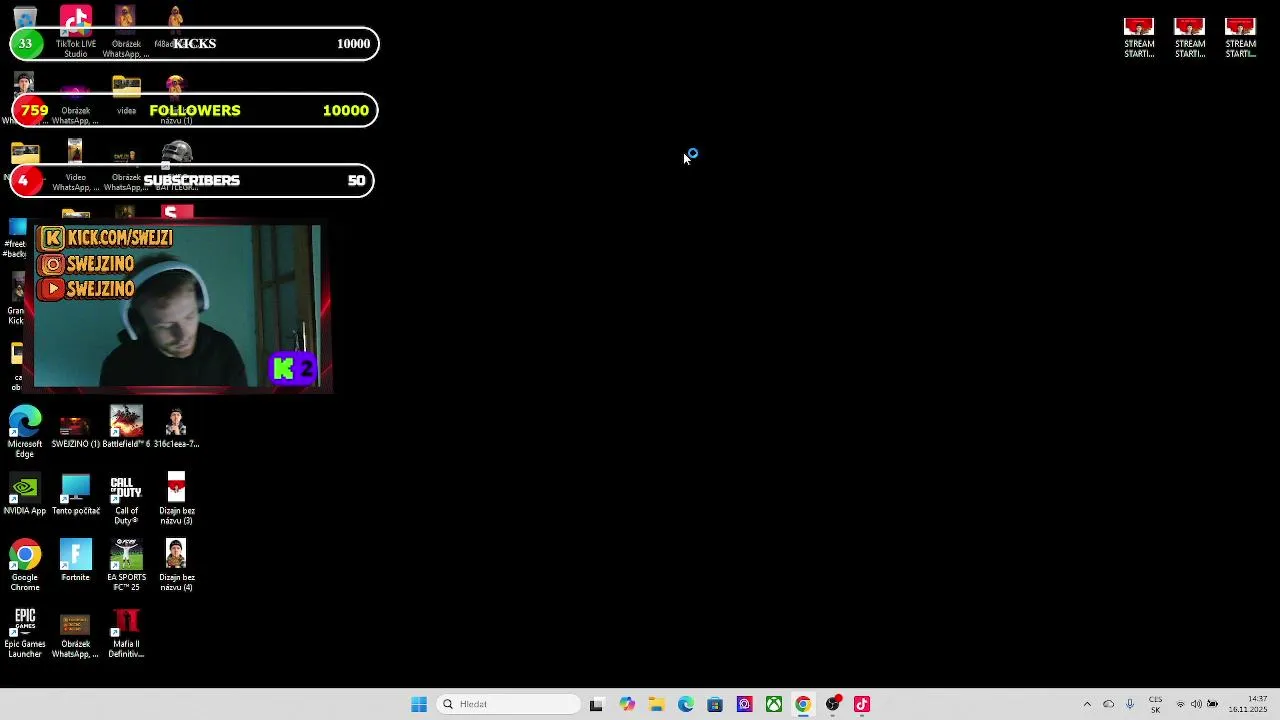Open network settings from Wi-Fi icon
This screenshot has height=720, width=1280.
point(1180,704)
